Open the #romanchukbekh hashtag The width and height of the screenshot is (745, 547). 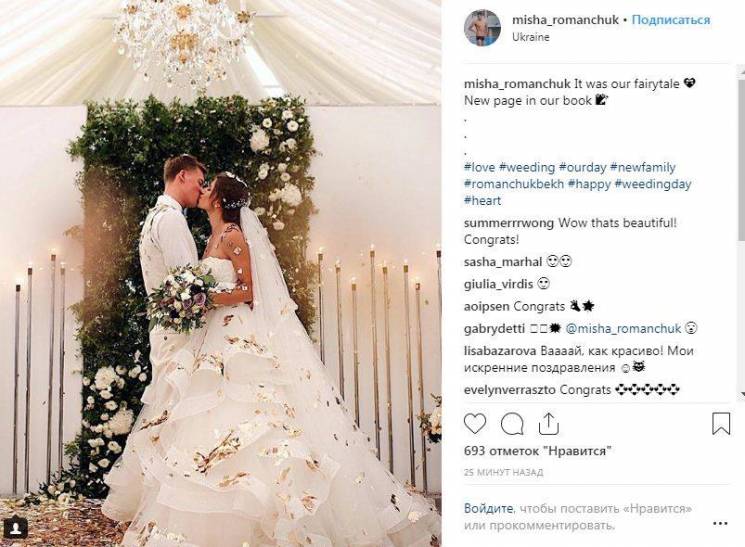click(x=514, y=184)
